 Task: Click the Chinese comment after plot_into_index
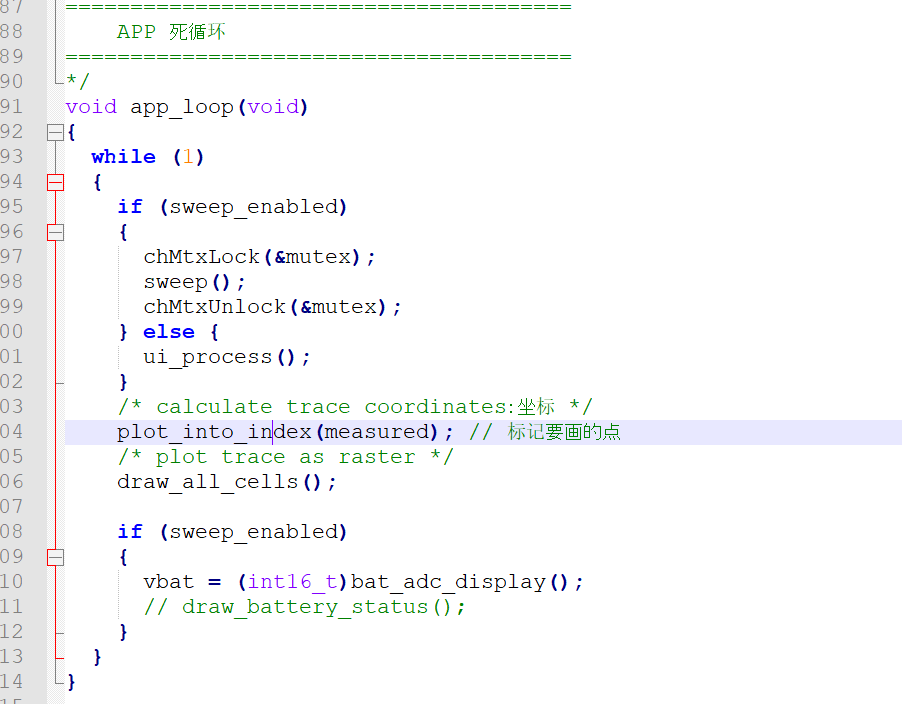click(x=563, y=432)
